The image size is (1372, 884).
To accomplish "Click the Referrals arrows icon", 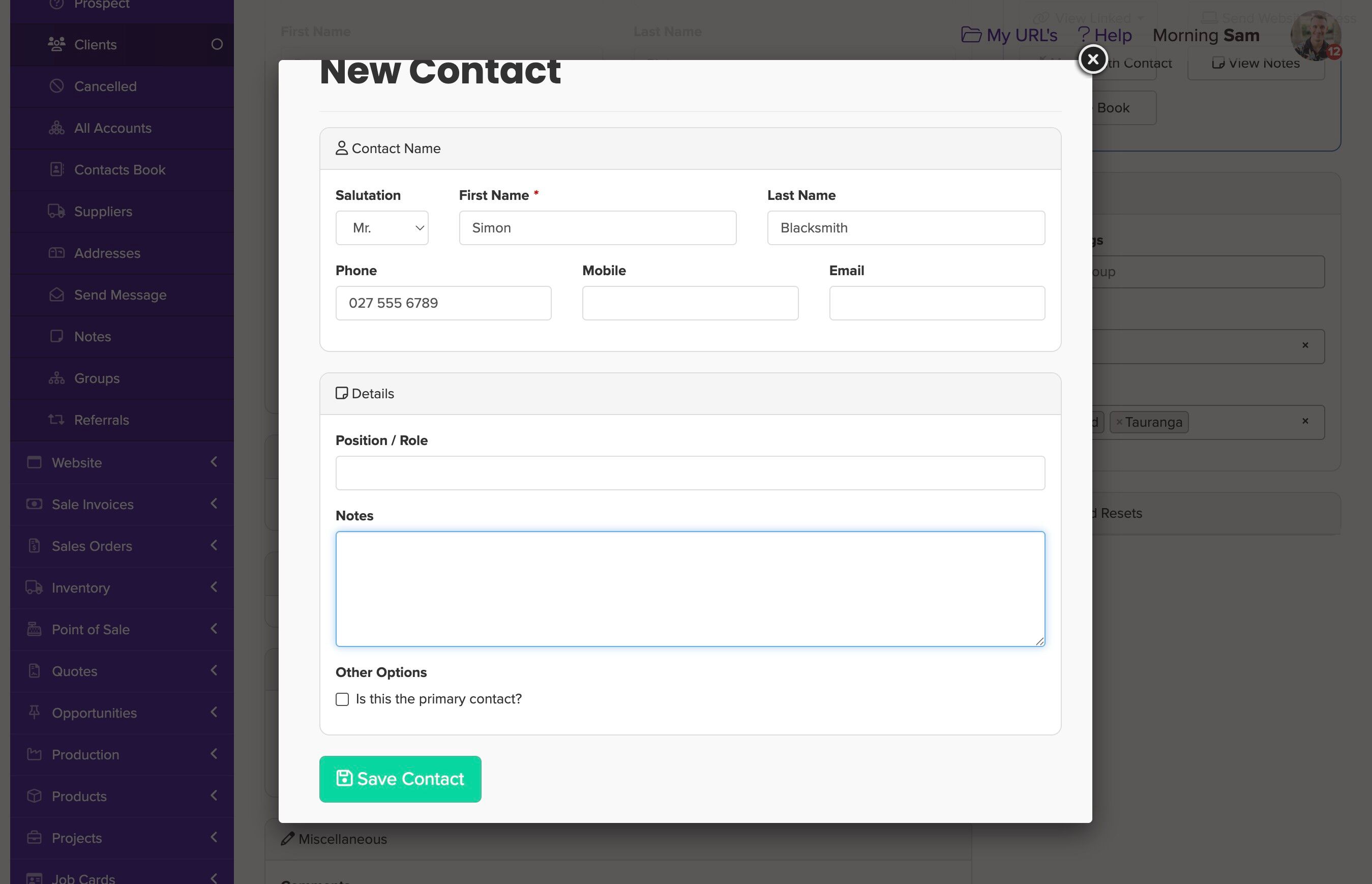I will pos(56,420).
